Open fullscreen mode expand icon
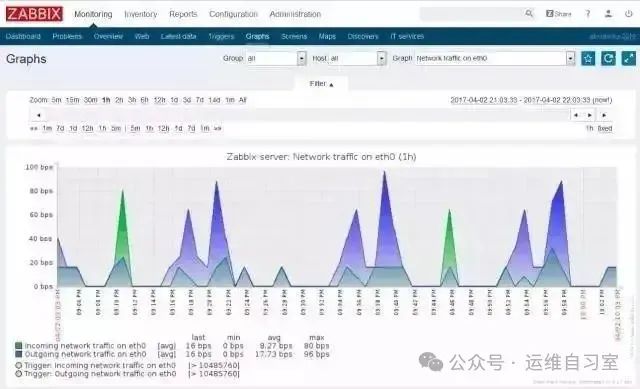This screenshot has height=389, width=640. pyautogui.click(x=629, y=58)
